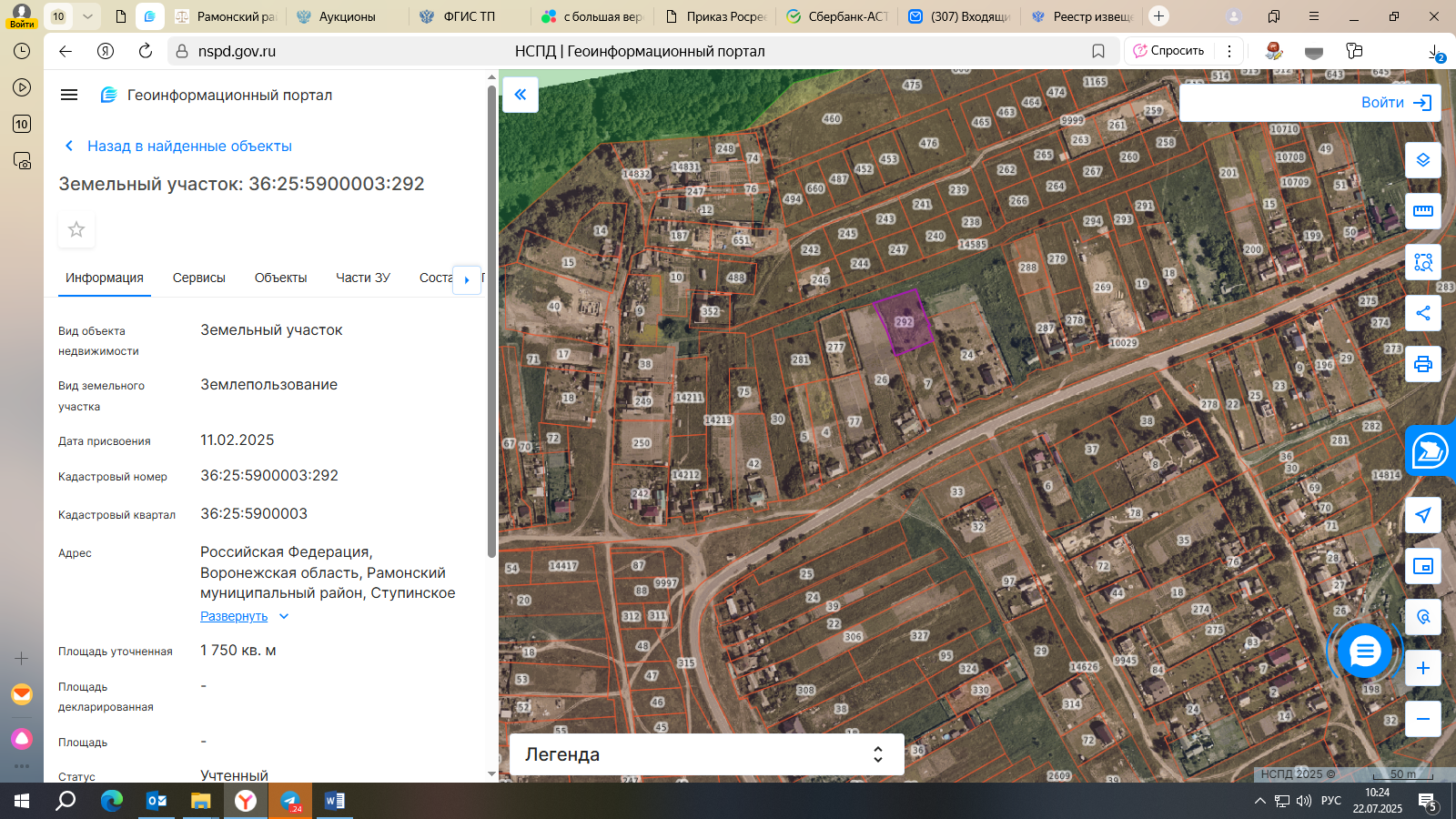Open the Части ЗУ tab
Image resolution: width=1456 pixels, height=819 pixels.
pyautogui.click(x=363, y=278)
